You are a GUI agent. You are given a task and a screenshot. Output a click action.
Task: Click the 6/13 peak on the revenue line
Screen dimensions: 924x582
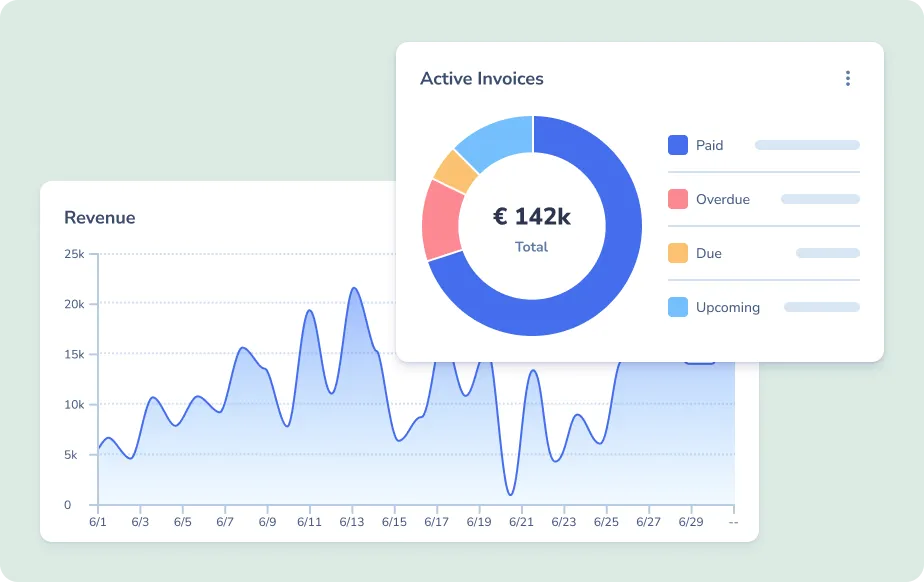(x=354, y=289)
